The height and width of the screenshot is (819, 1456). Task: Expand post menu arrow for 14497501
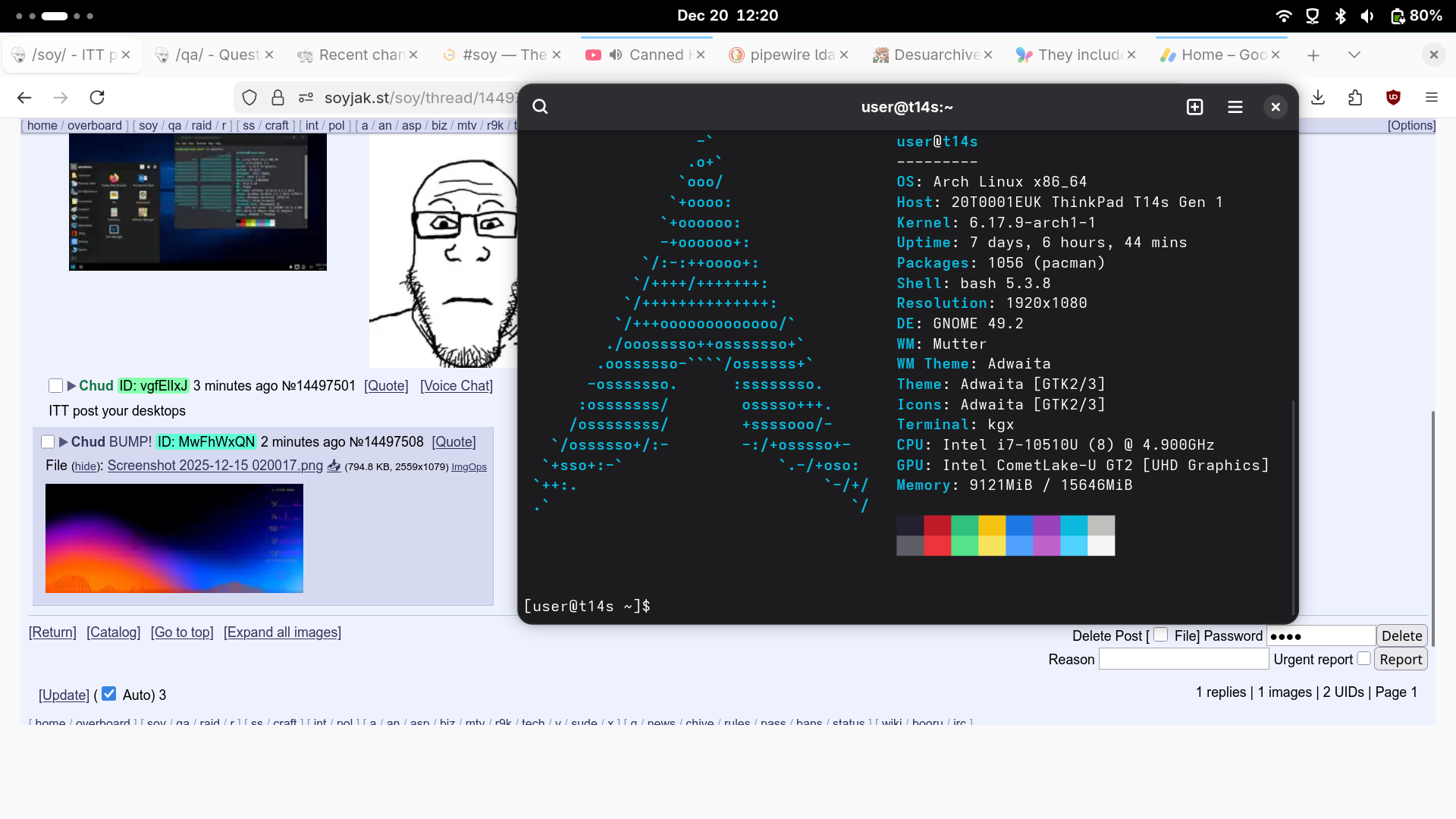pos(71,386)
